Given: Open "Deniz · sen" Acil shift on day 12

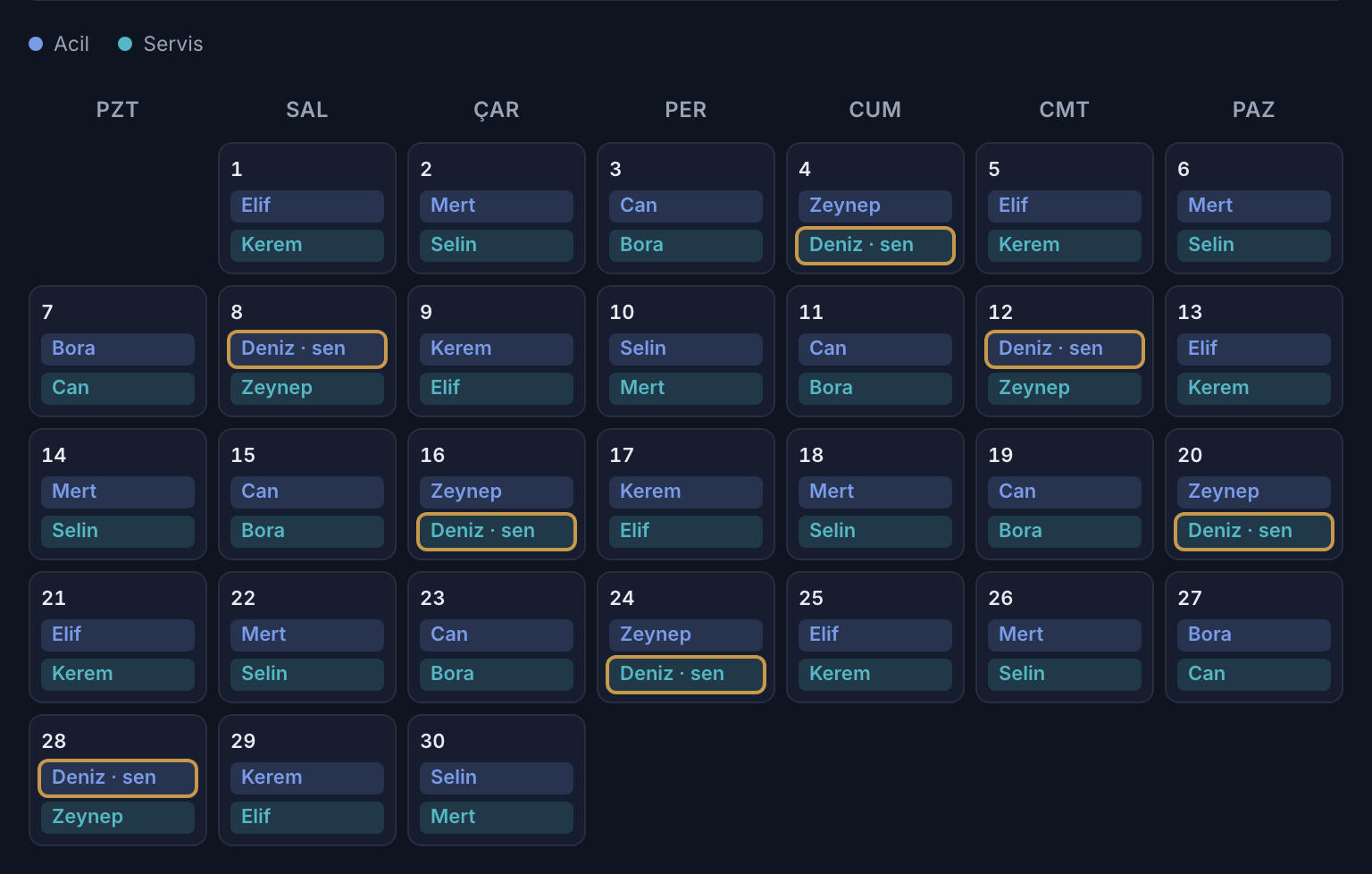Looking at the screenshot, I should tap(1065, 349).
